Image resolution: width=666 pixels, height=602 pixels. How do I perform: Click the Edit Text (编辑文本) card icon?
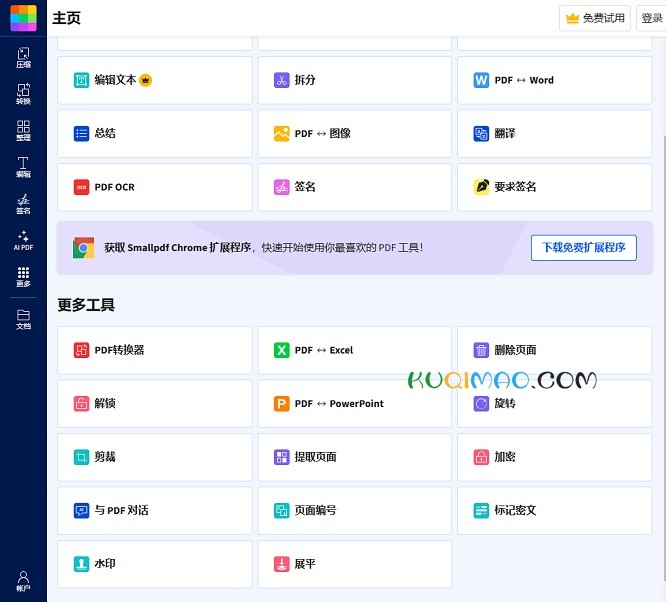point(81,80)
